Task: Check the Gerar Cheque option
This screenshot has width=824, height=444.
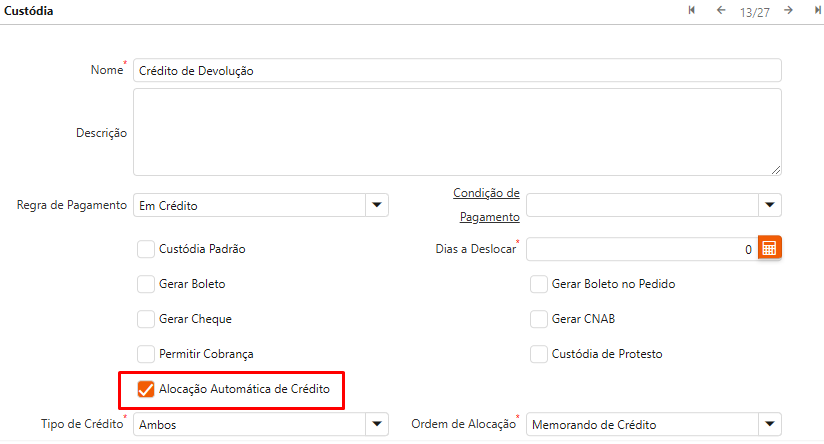Action: click(146, 319)
